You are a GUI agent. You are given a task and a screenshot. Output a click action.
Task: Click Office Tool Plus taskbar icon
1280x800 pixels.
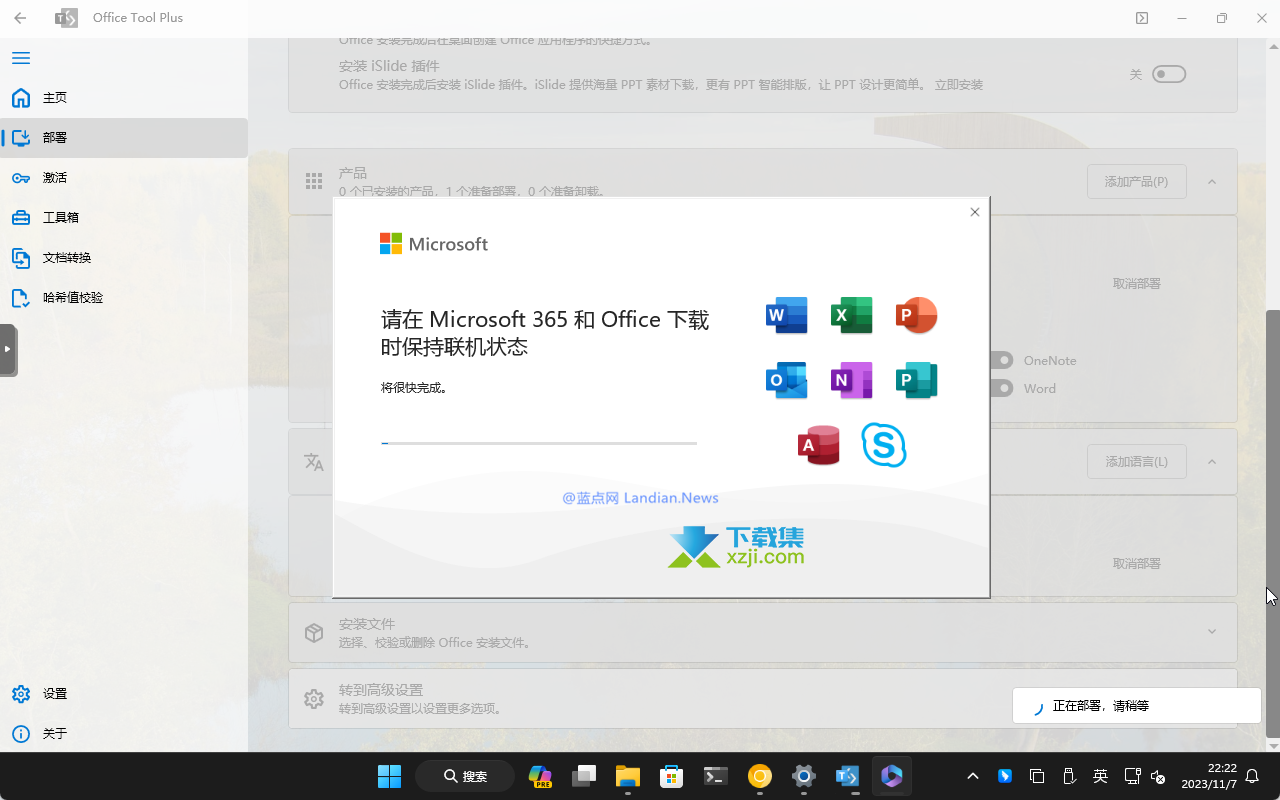tap(848, 776)
